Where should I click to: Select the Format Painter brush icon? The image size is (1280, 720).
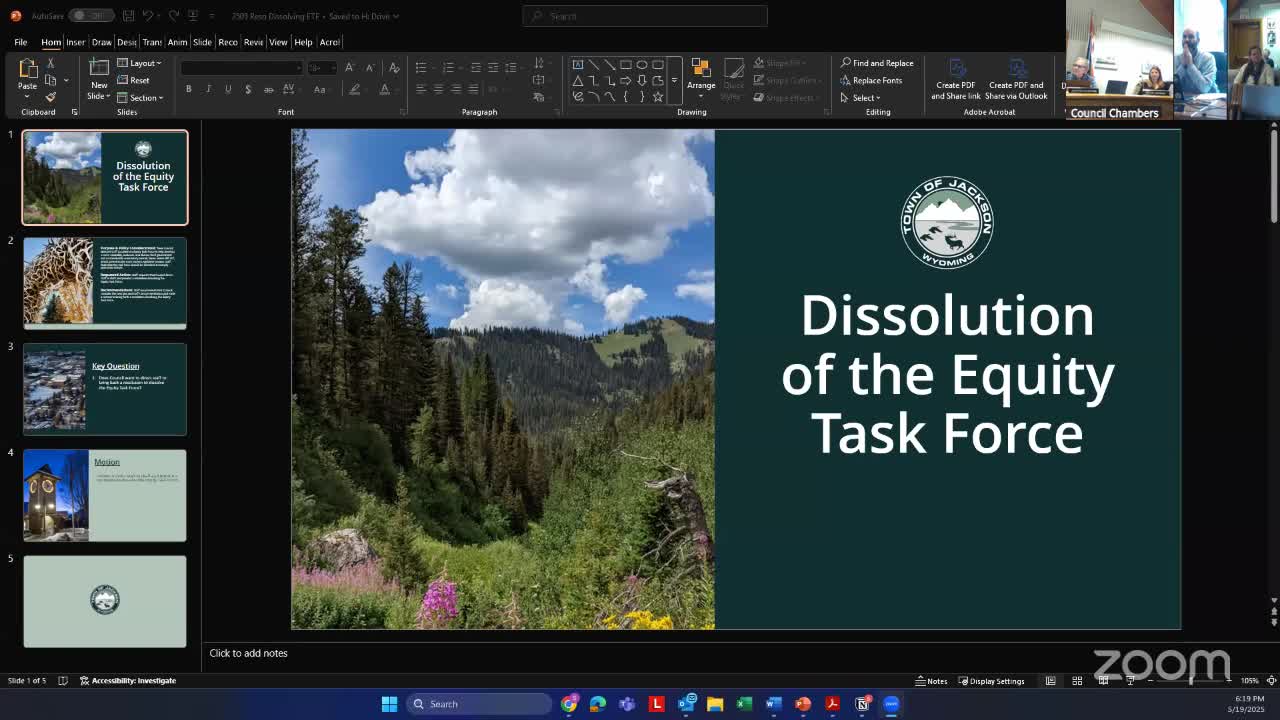tap(51, 97)
